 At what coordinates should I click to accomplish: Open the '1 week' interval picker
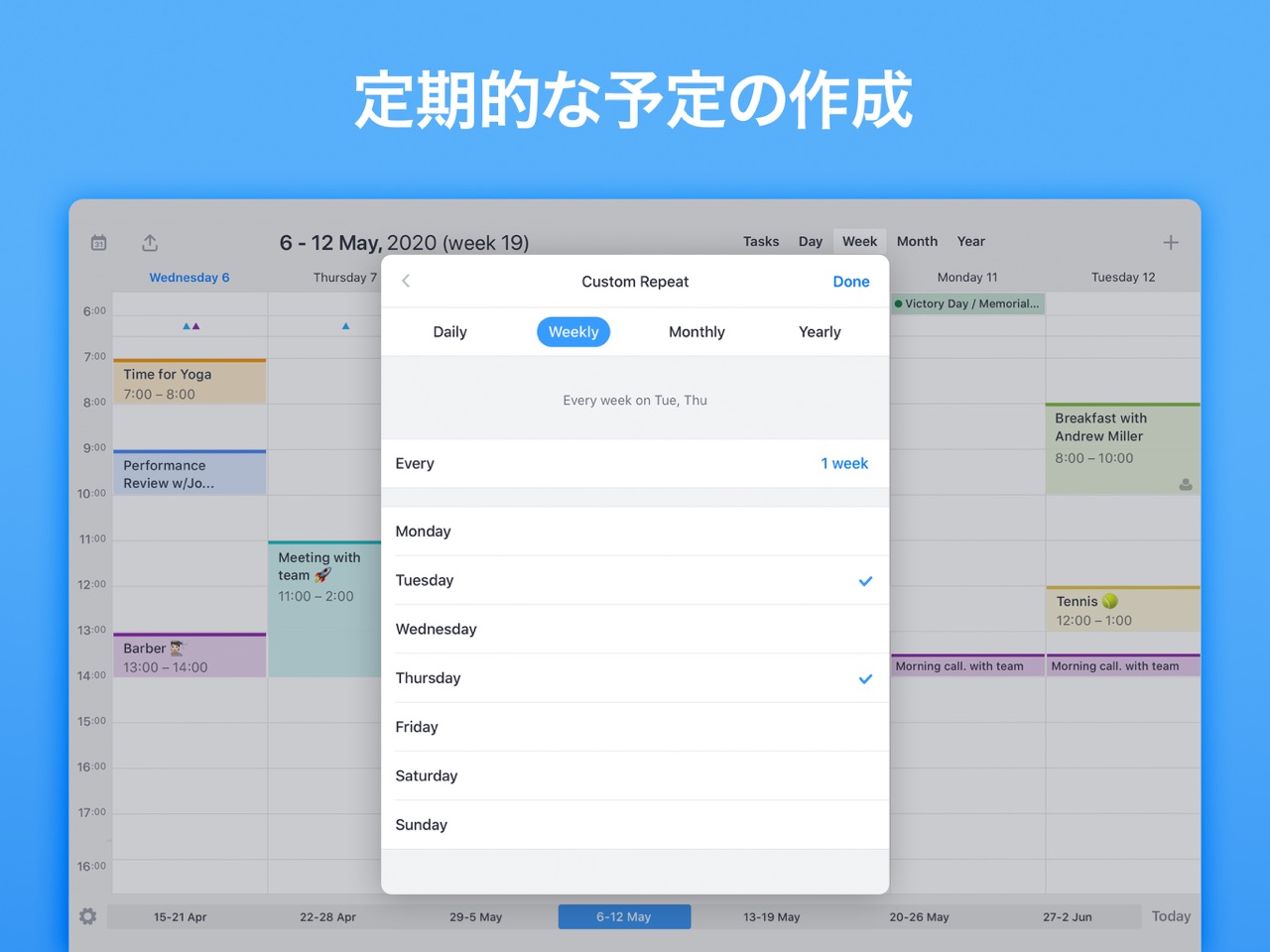click(843, 463)
